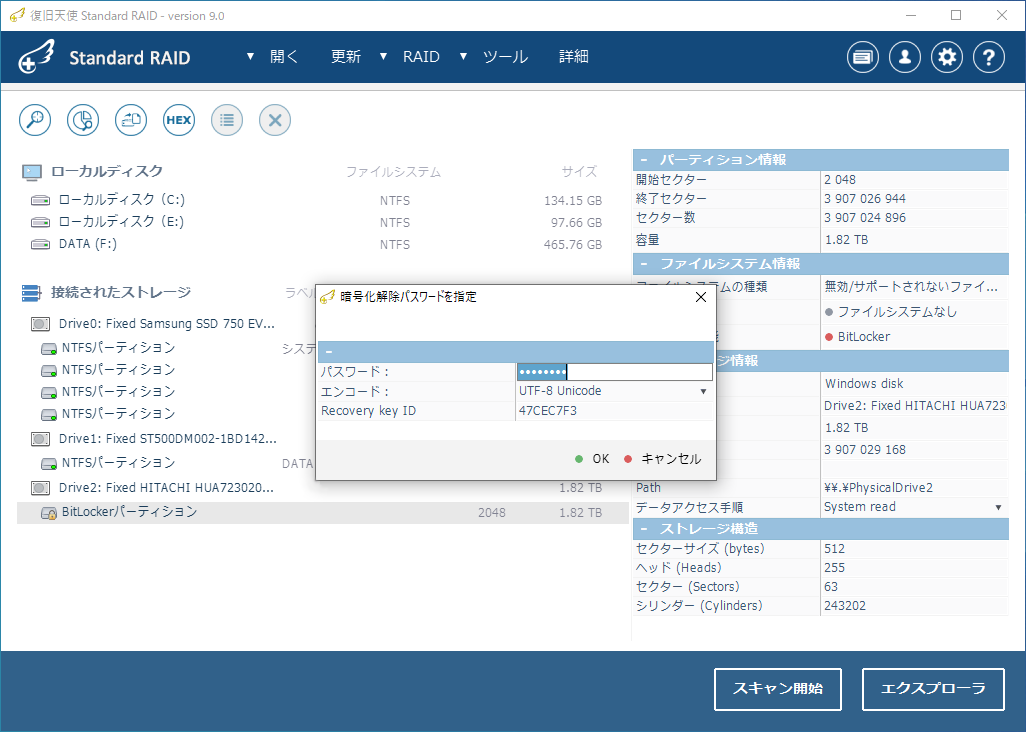Open the settings gear icon
Screen dimensions: 1026x732
click(x=947, y=58)
